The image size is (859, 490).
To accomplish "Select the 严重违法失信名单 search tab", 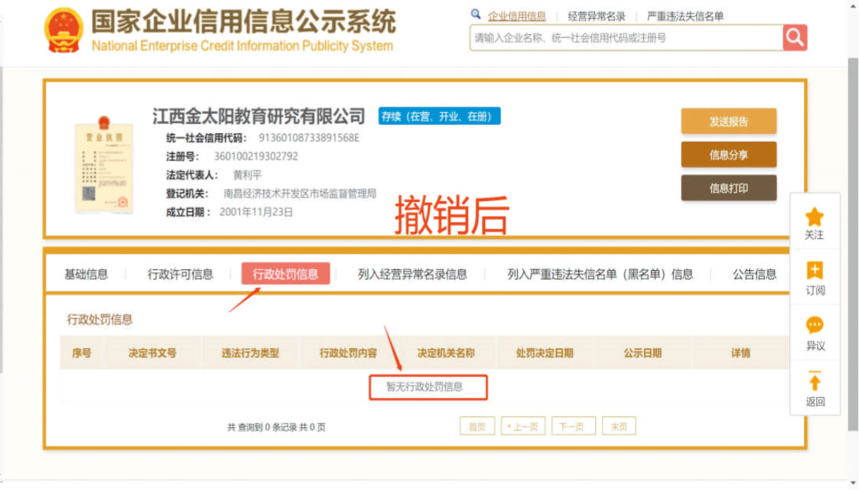I will click(x=685, y=16).
